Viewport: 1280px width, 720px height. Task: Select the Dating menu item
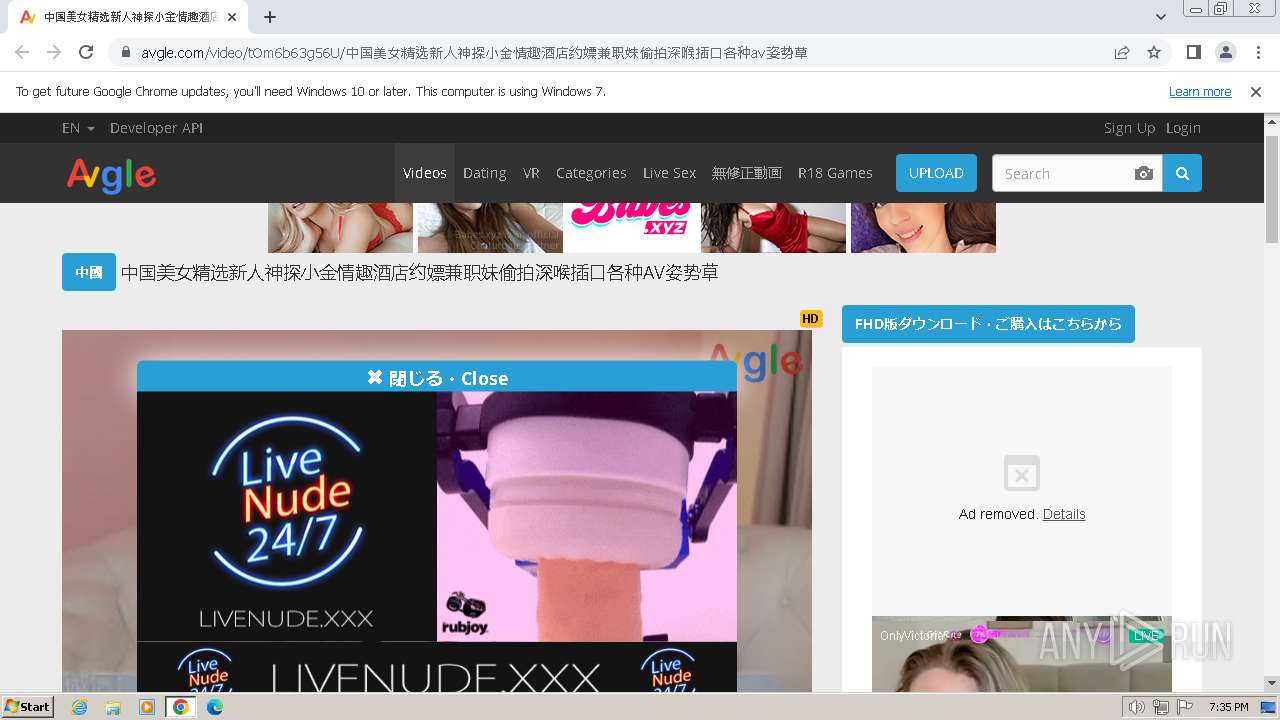pyautogui.click(x=485, y=173)
